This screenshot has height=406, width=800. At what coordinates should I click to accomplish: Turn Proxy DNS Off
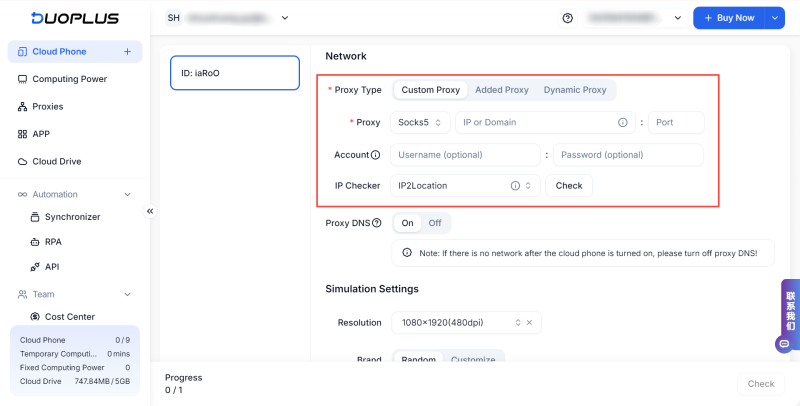435,223
